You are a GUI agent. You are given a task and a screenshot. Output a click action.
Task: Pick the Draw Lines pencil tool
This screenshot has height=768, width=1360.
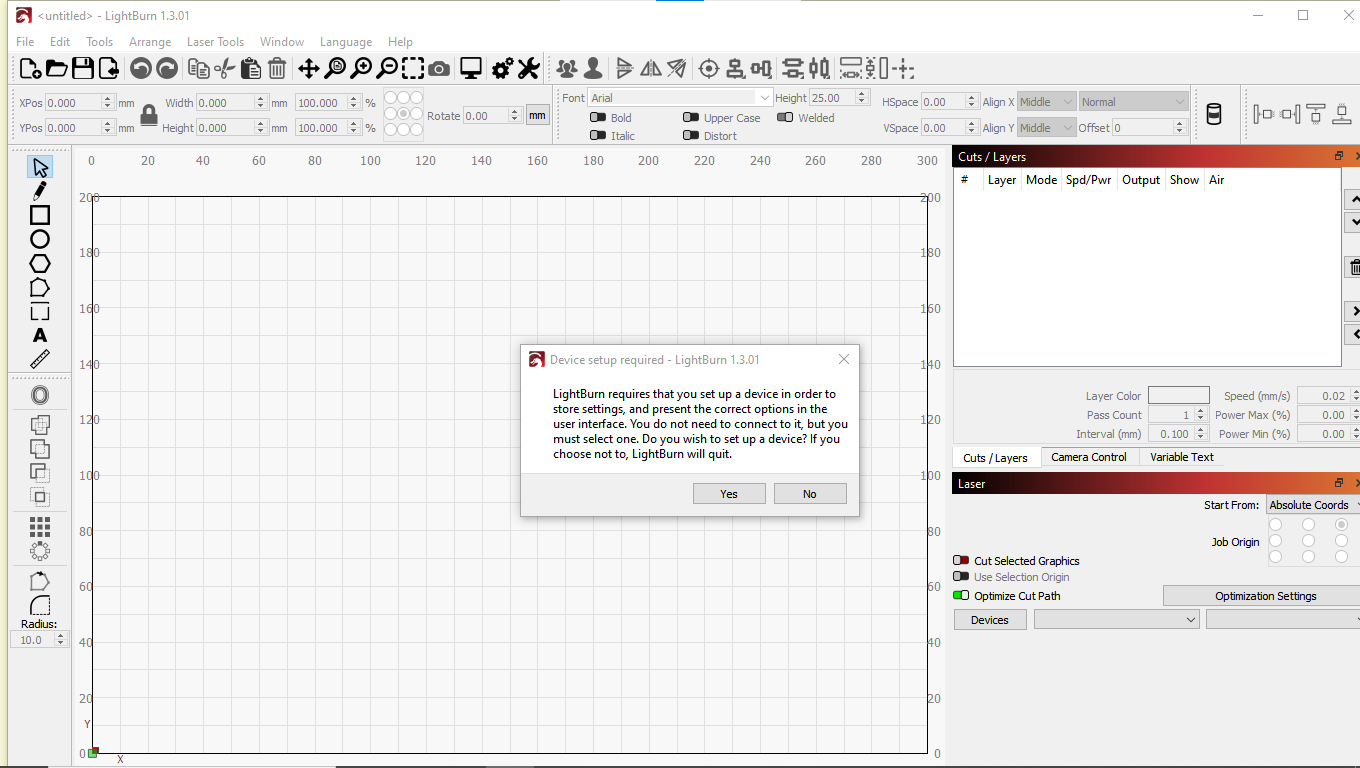(x=40, y=191)
